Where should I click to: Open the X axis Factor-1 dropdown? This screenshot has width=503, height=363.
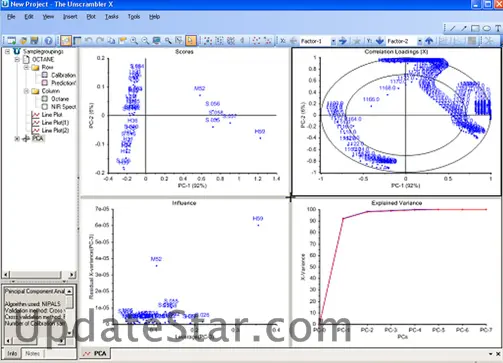(333, 41)
